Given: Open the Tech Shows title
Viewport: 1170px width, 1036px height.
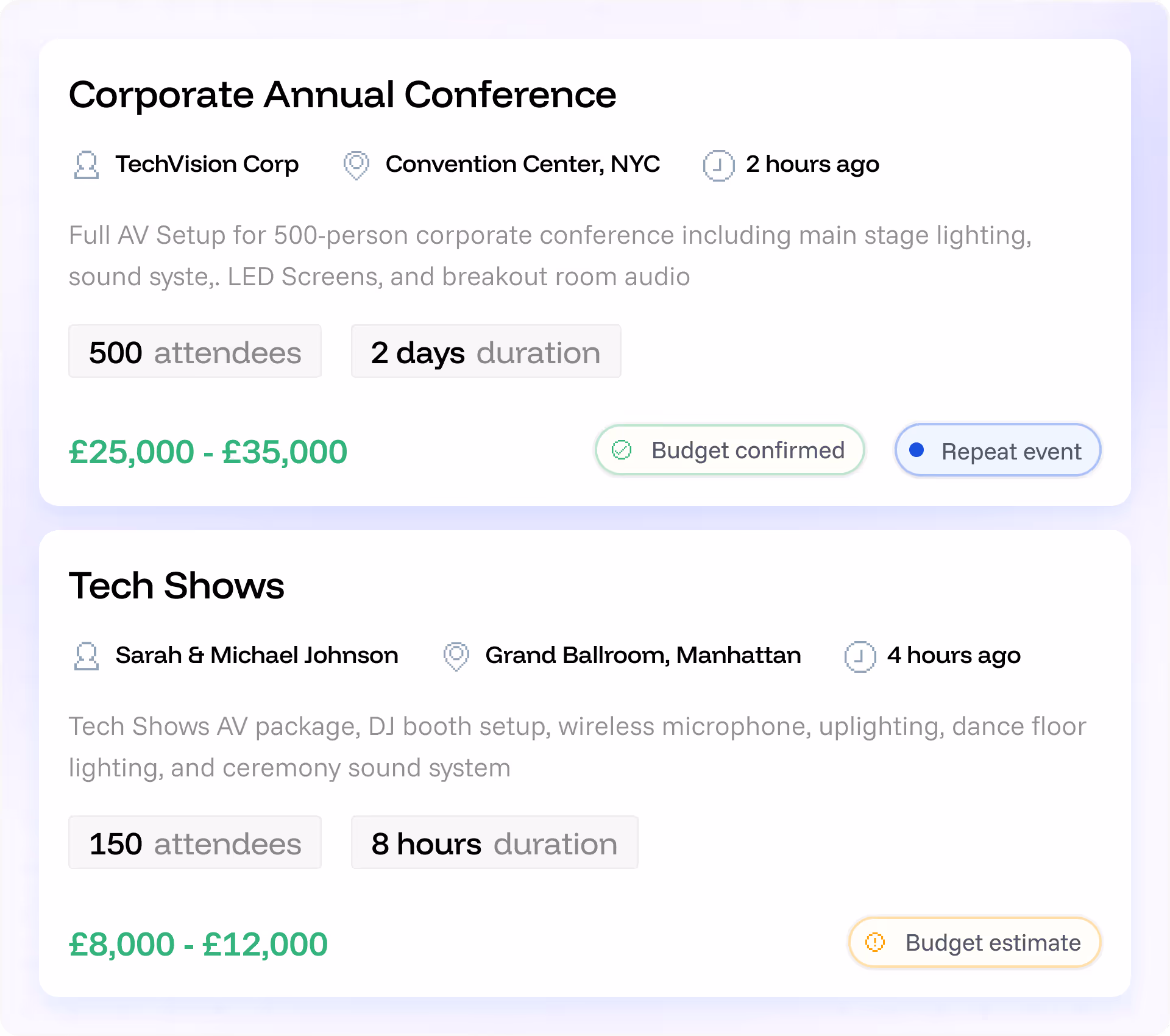Looking at the screenshot, I should 177,586.
